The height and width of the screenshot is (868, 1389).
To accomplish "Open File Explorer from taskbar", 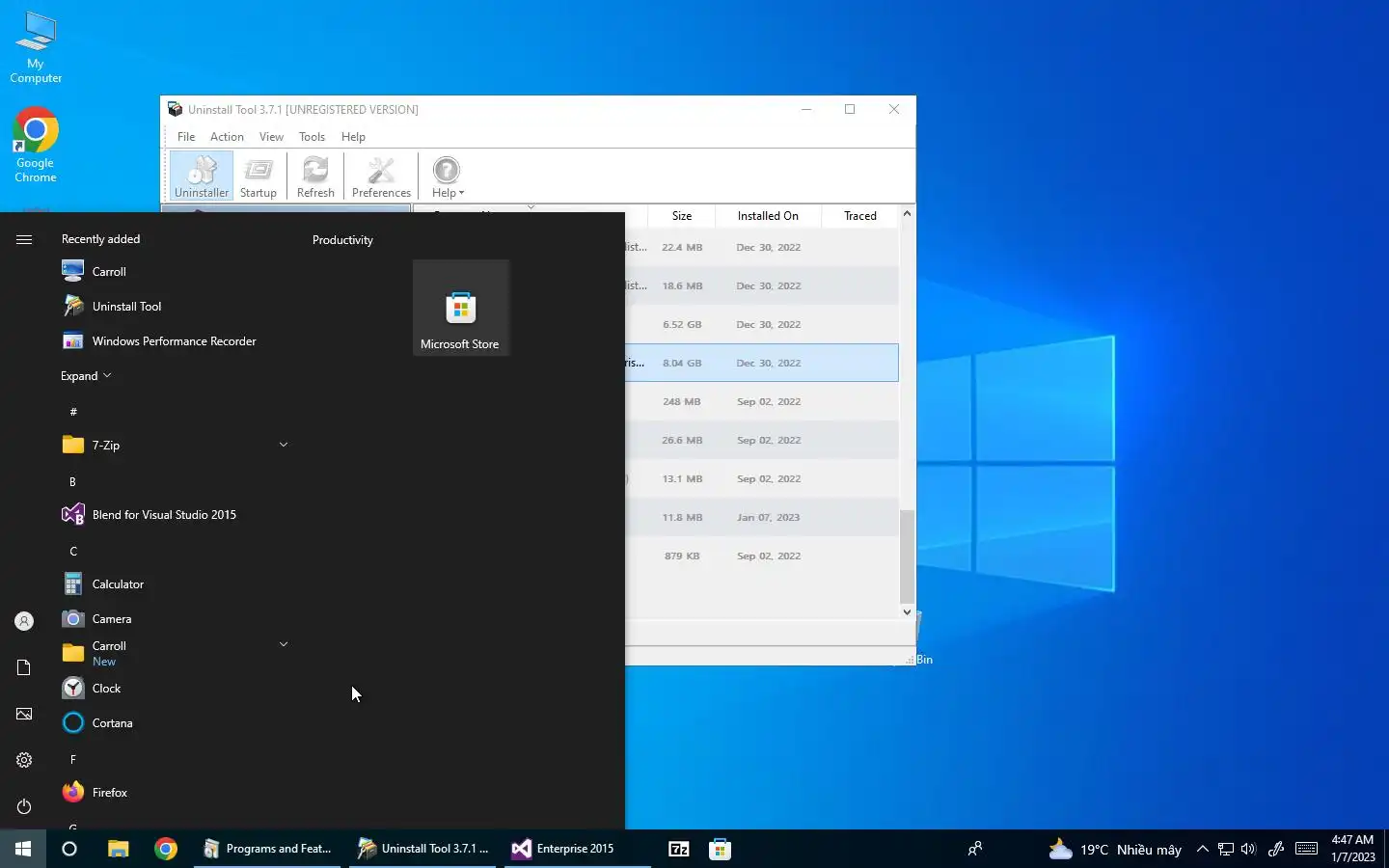I will tap(118, 849).
